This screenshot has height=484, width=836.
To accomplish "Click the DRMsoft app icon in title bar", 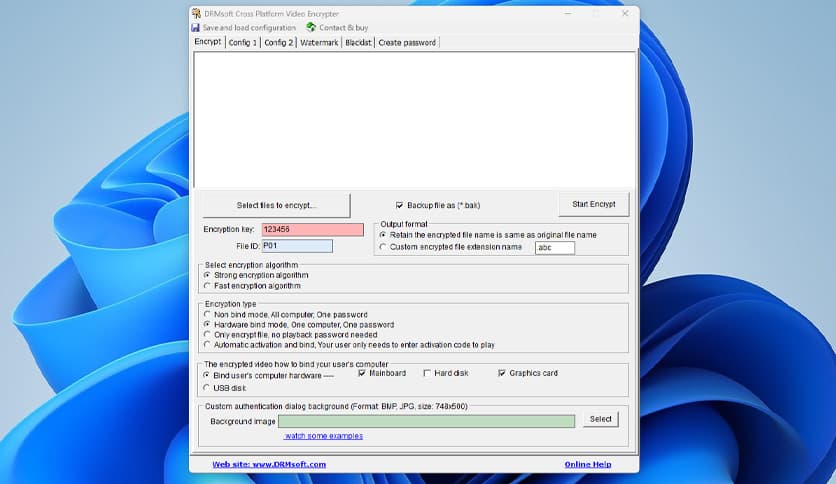I will [196, 13].
